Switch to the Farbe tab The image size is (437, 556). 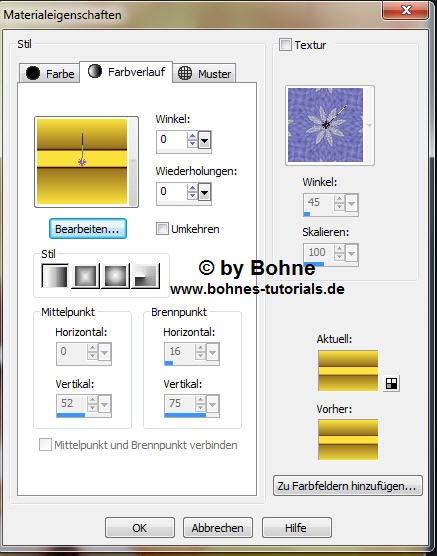(x=49, y=73)
